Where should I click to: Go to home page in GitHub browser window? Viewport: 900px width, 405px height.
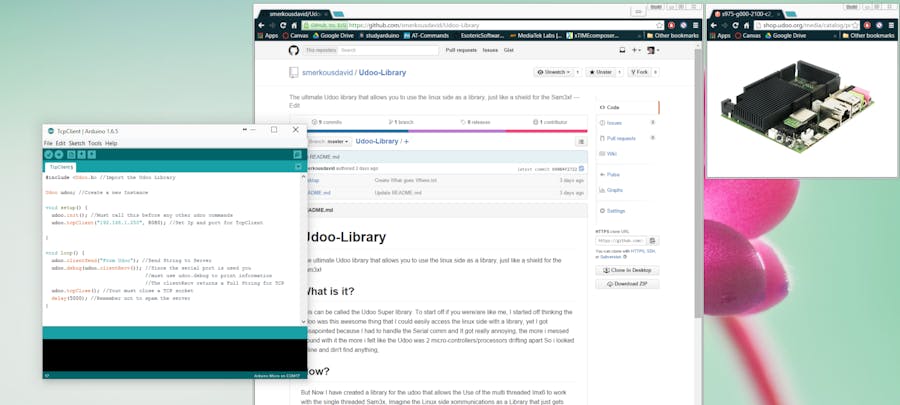294,25
